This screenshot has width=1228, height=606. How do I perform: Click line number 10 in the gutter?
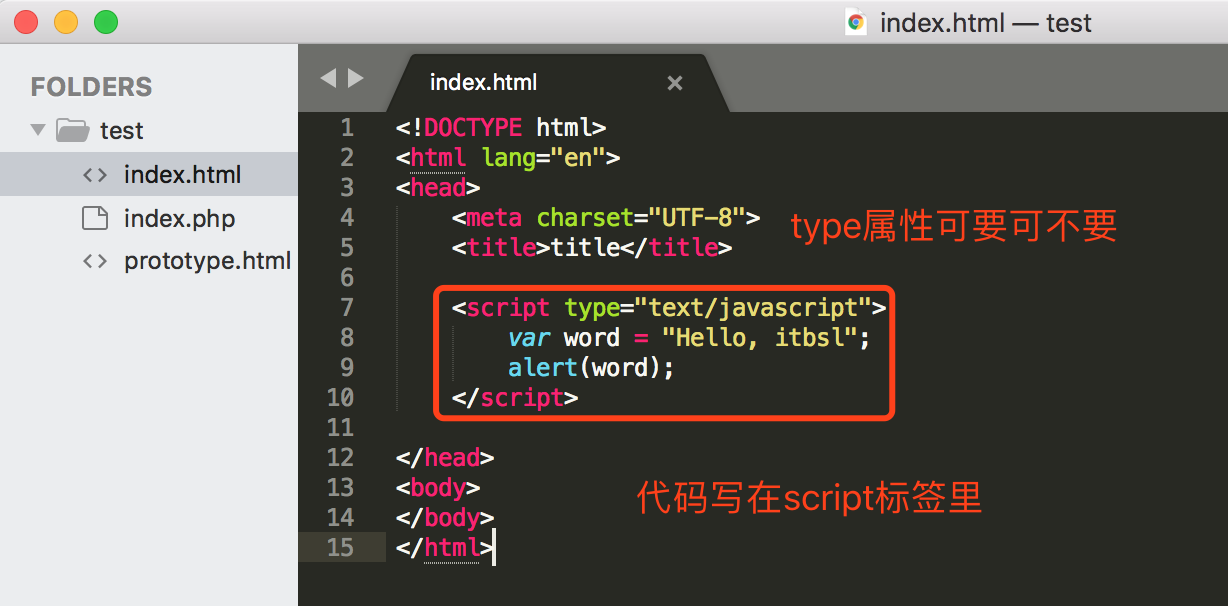tap(341, 397)
